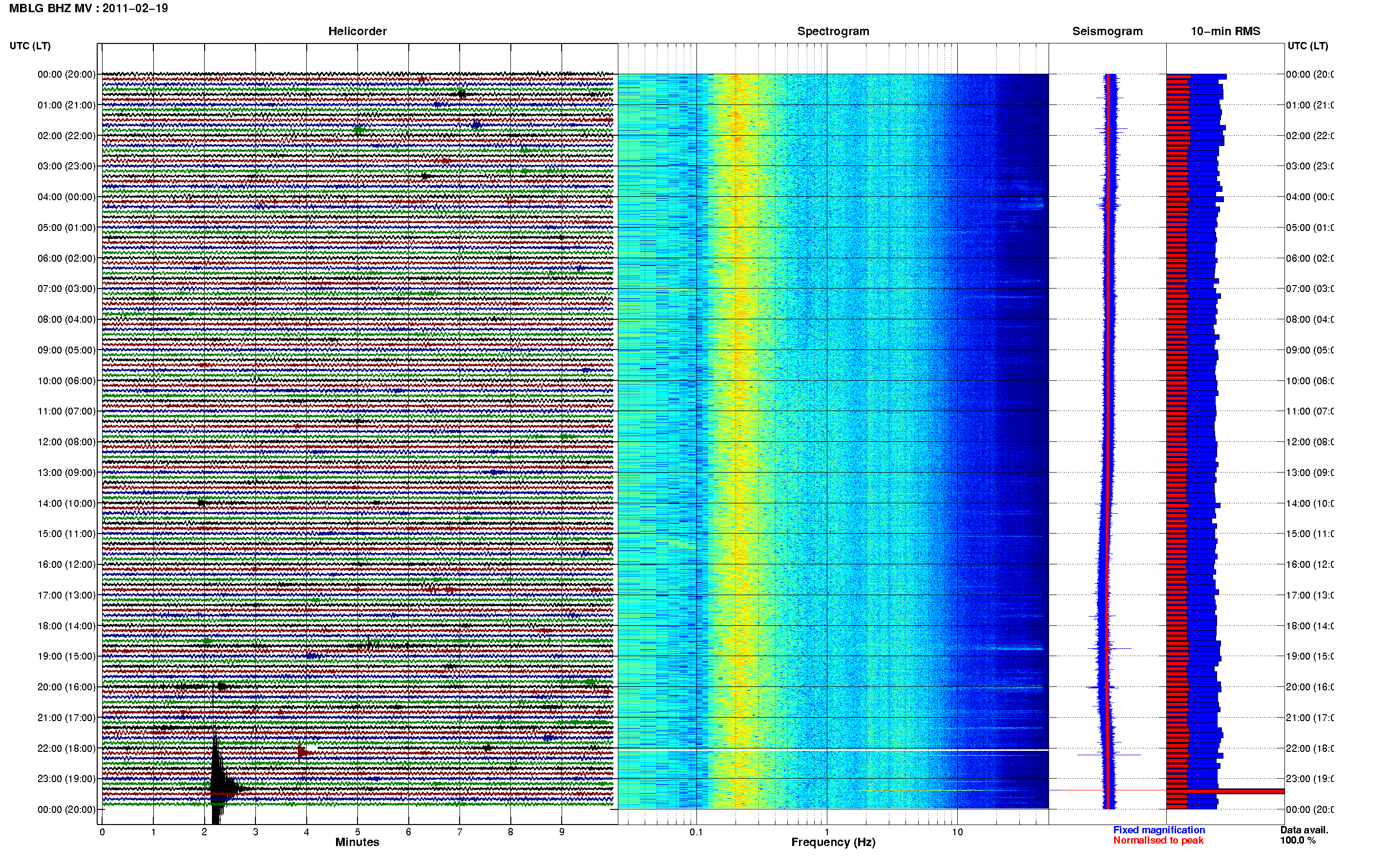Click the 'Frequency (Hz)' x-axis label
Image resolution: width=1389 pixels, height=868 pixels.
coord(833,842)
